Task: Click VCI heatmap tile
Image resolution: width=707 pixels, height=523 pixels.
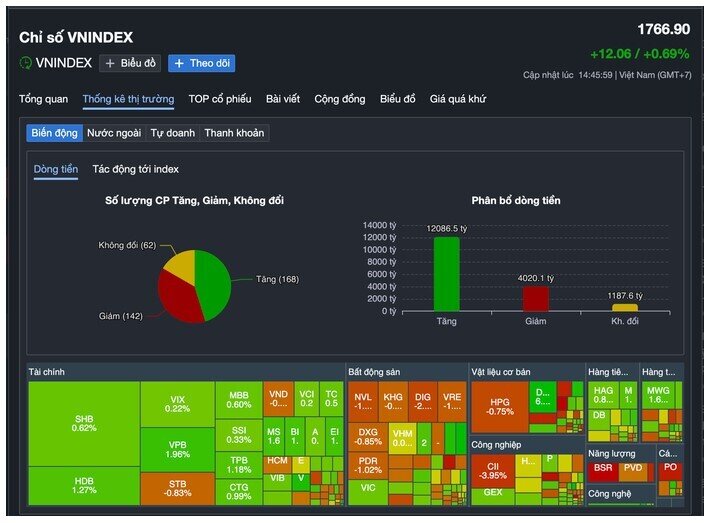Action: tap(307, 399)
